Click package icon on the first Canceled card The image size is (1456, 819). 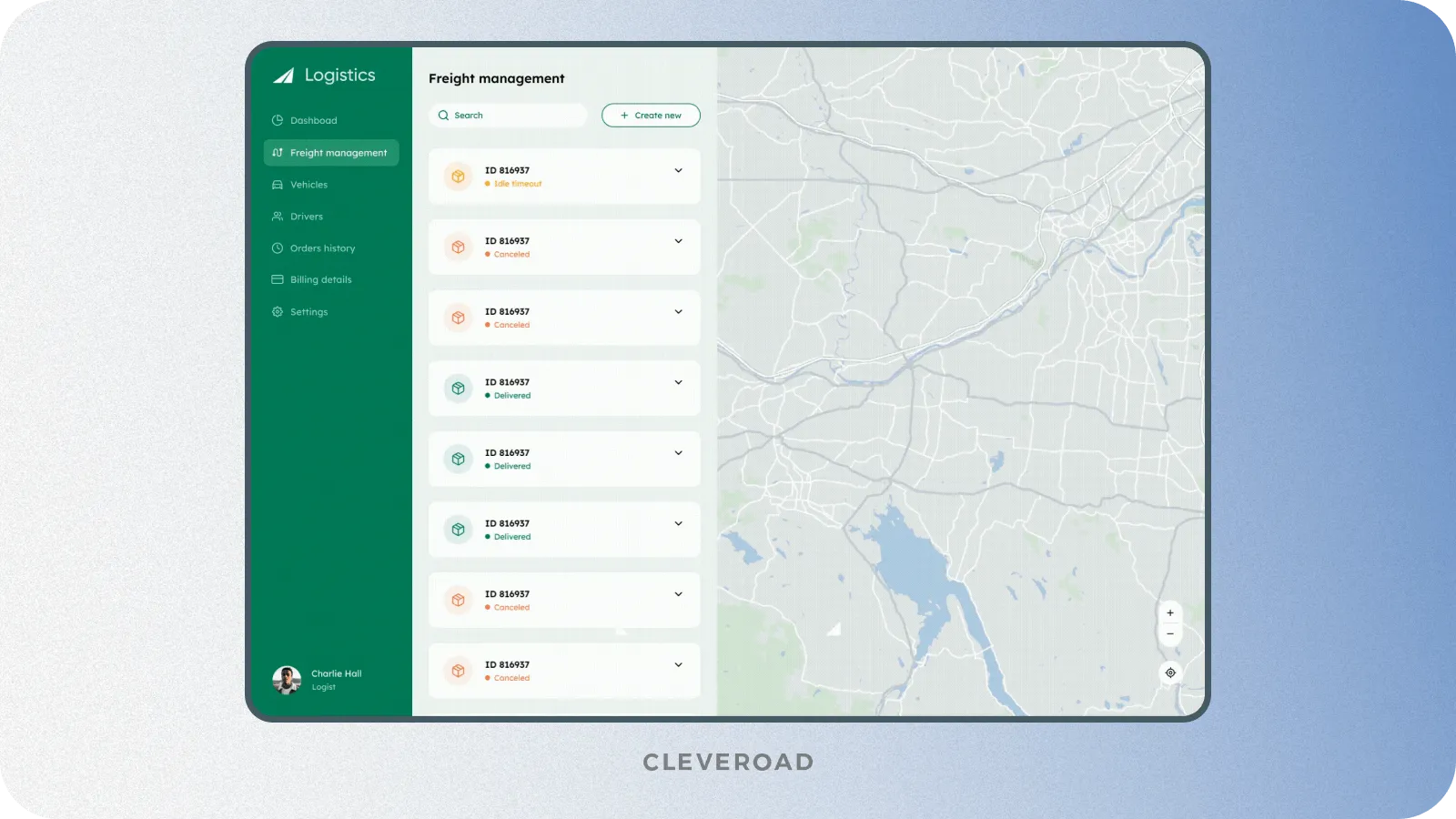(x=459, y=248)
